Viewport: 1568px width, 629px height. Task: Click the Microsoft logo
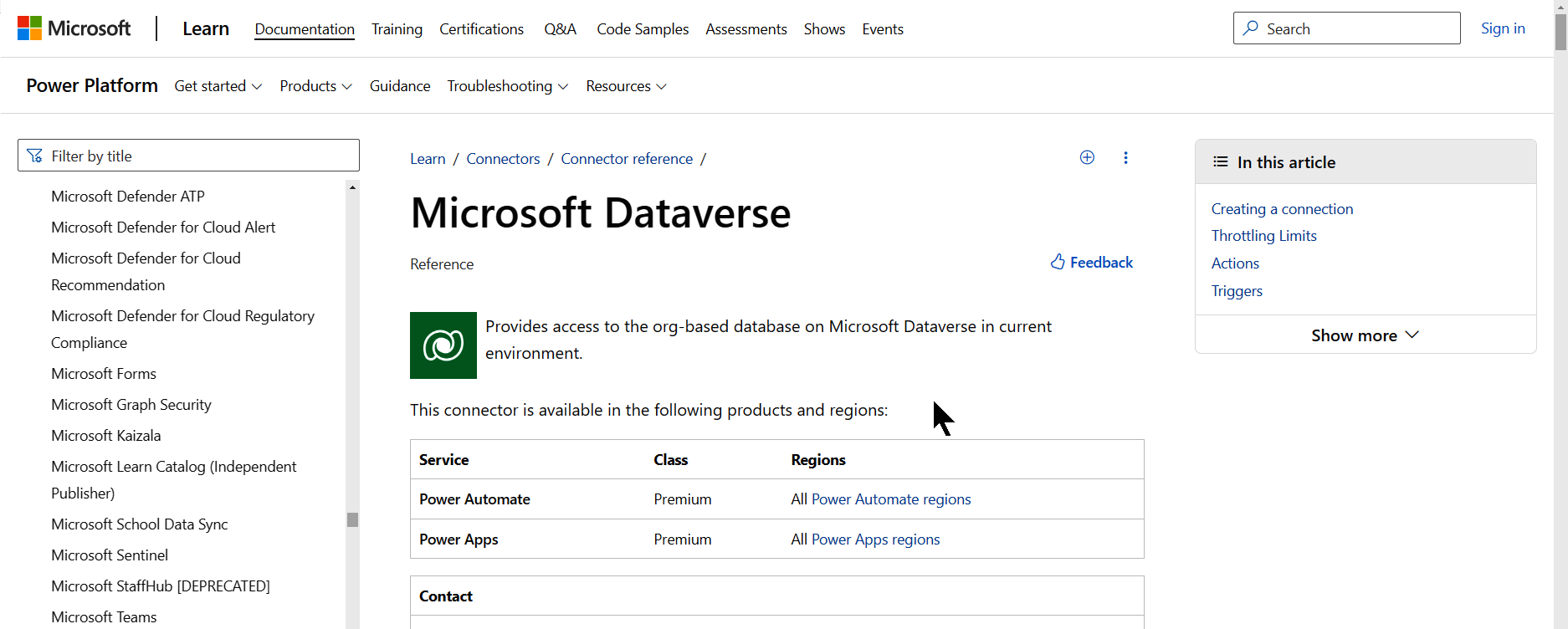pyautogui.click(x=74, y=28)
